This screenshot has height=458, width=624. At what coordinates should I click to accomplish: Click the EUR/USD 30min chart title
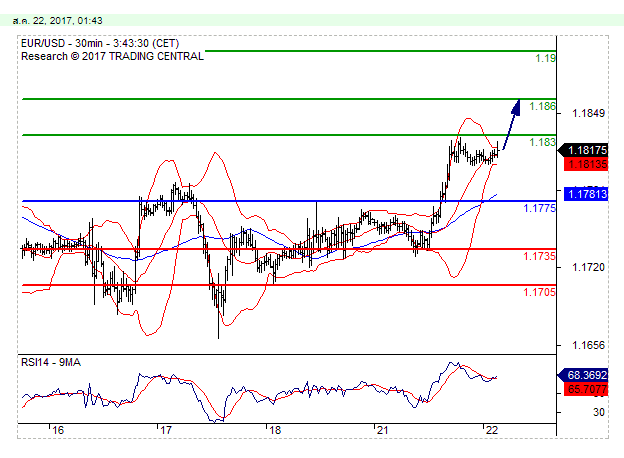click(92, 43)
